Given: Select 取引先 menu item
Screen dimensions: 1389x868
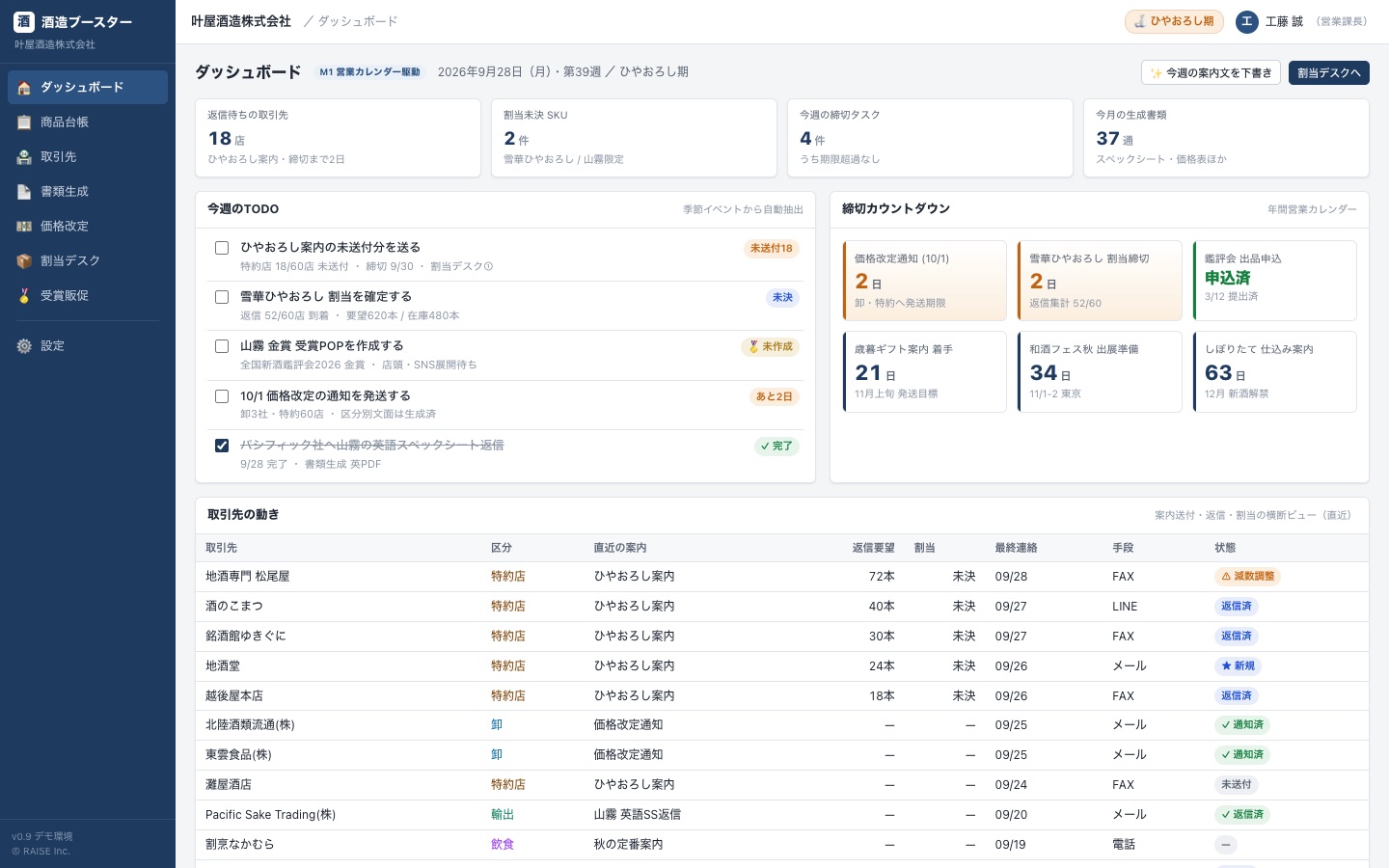Looking at the screenshot, I should click(88, 157).
